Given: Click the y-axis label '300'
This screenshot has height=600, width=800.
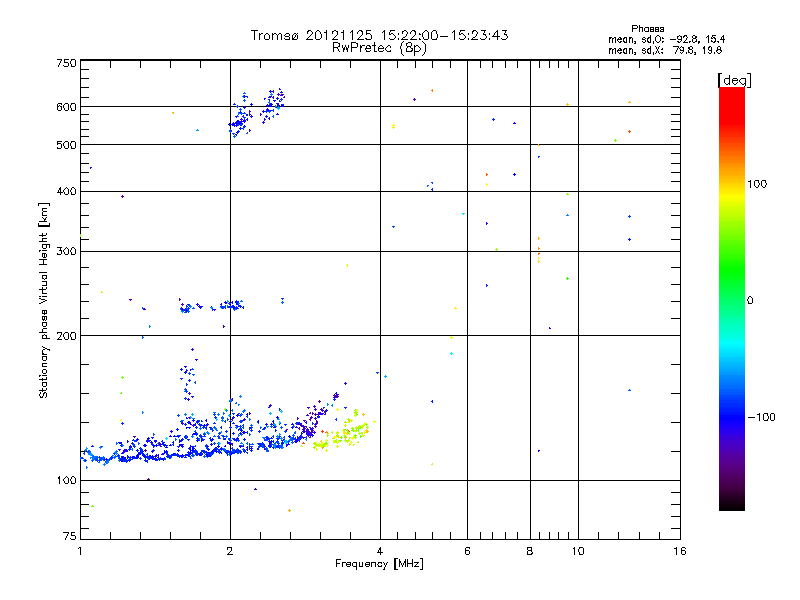Looking at the screenshot, I should click(66, 251).
